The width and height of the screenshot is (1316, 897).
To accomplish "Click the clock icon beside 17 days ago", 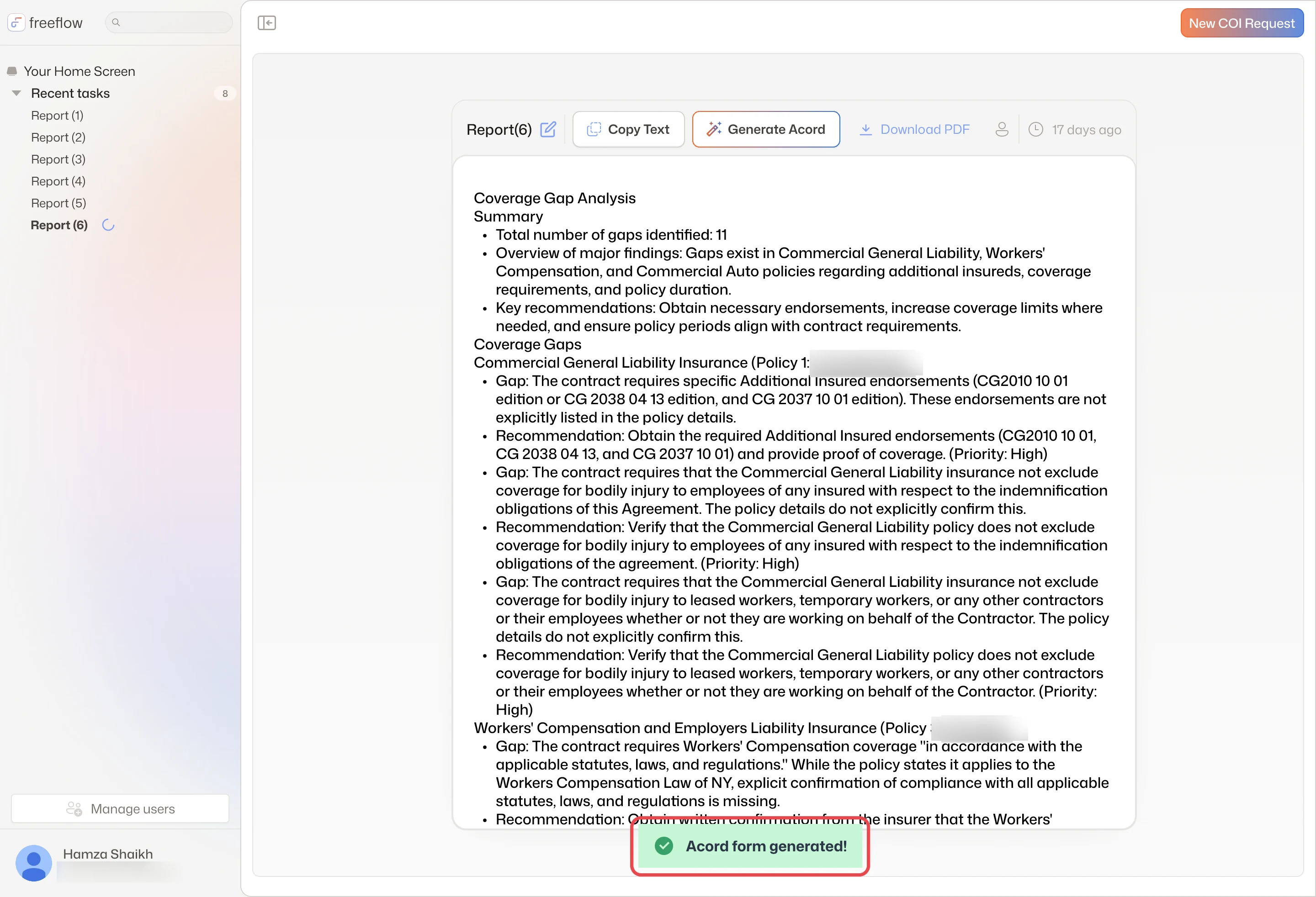I will click(1035, 130).
